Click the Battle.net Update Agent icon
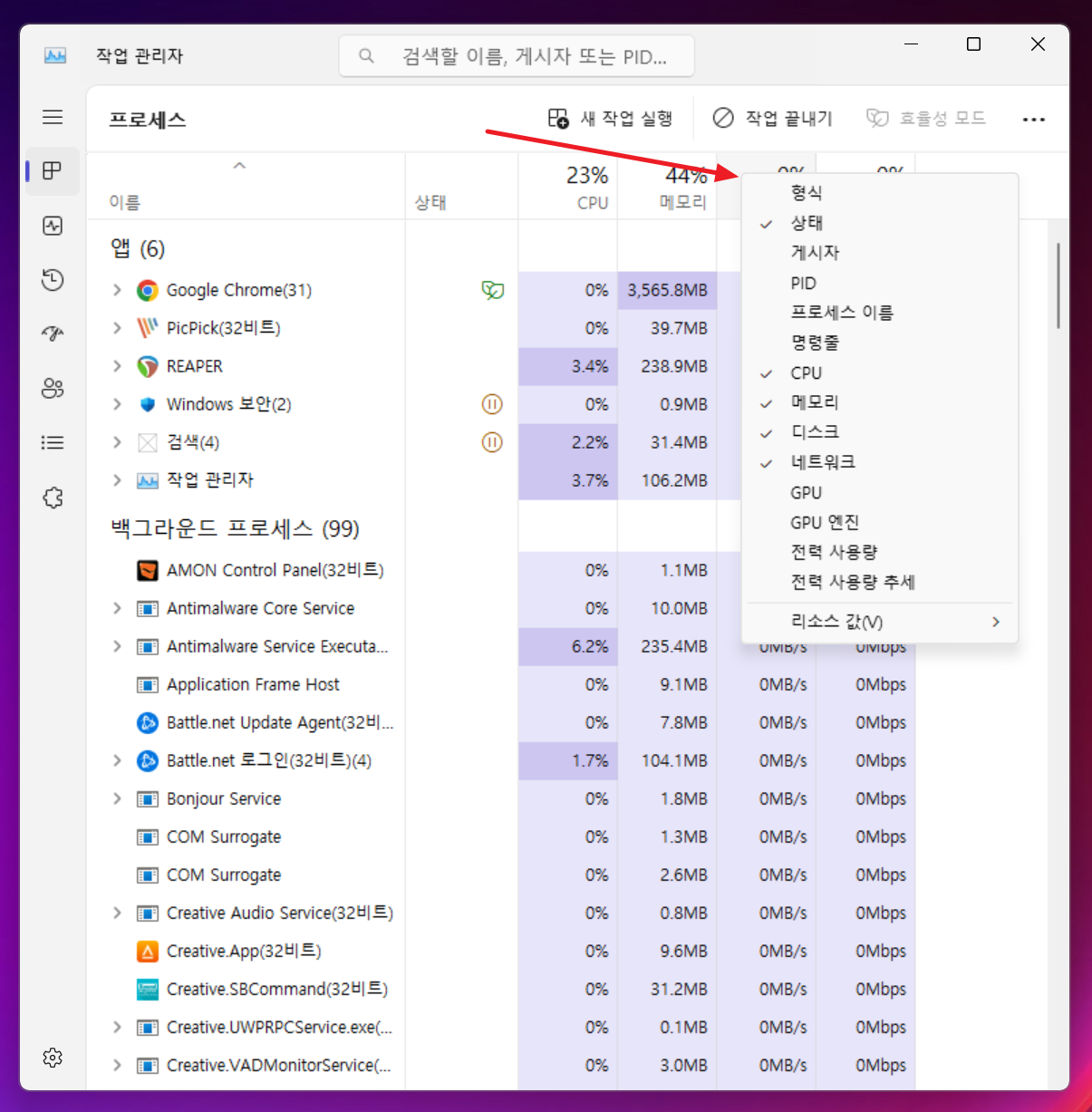Image resolution: width=1092 pixels, height=1112 pixels. click(x=147, y=722)
